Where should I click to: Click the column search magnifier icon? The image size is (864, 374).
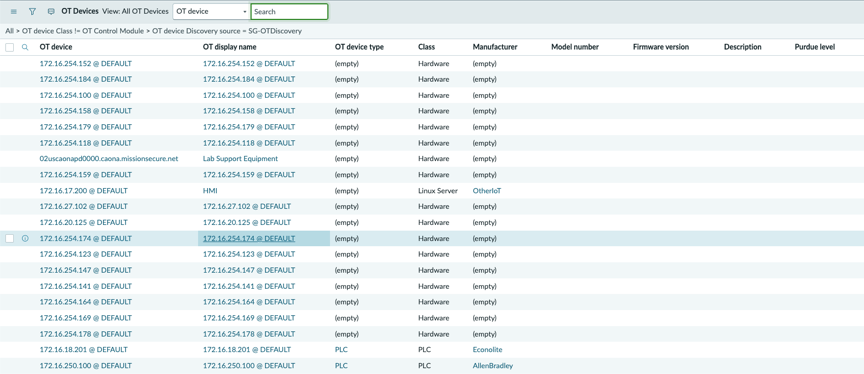(25, 47)
